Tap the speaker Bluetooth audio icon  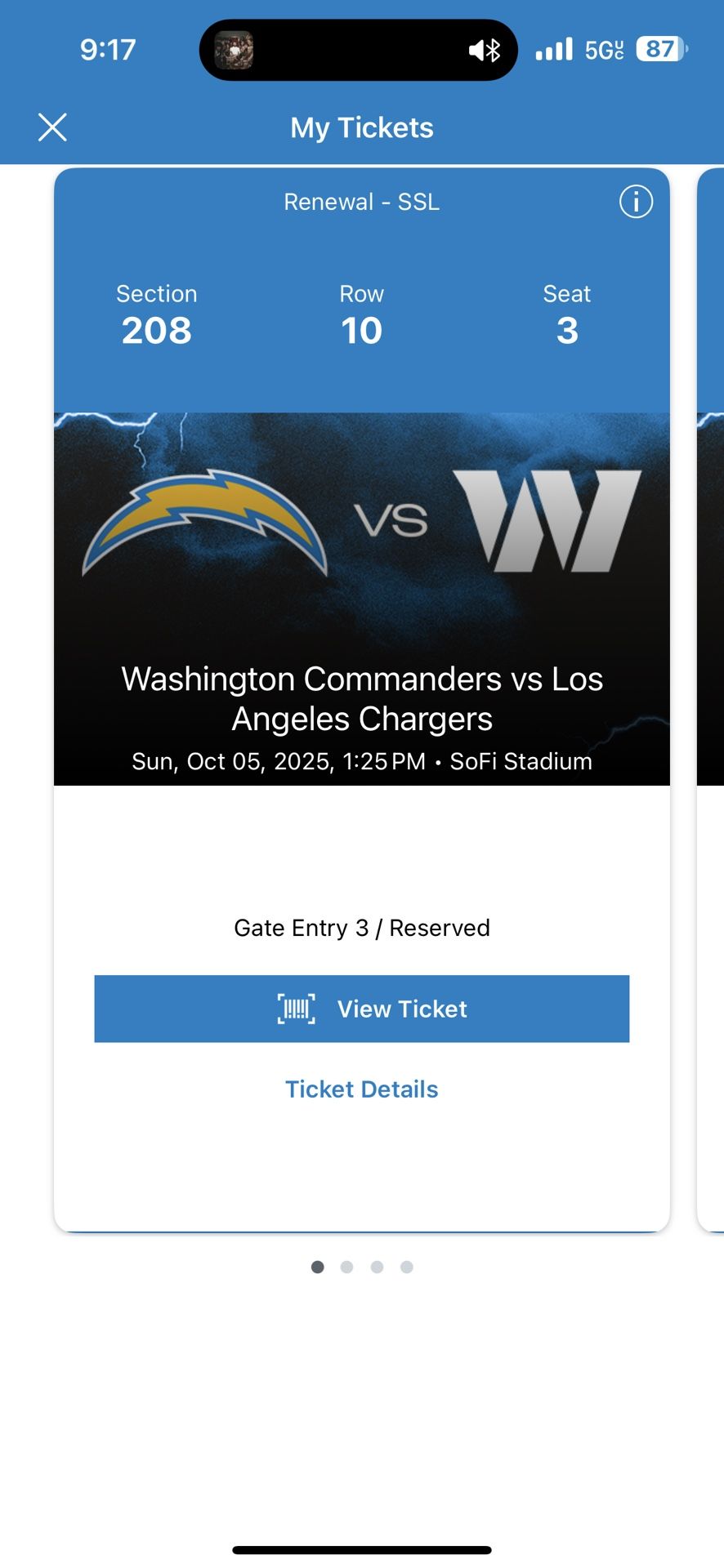coord(485,51)
